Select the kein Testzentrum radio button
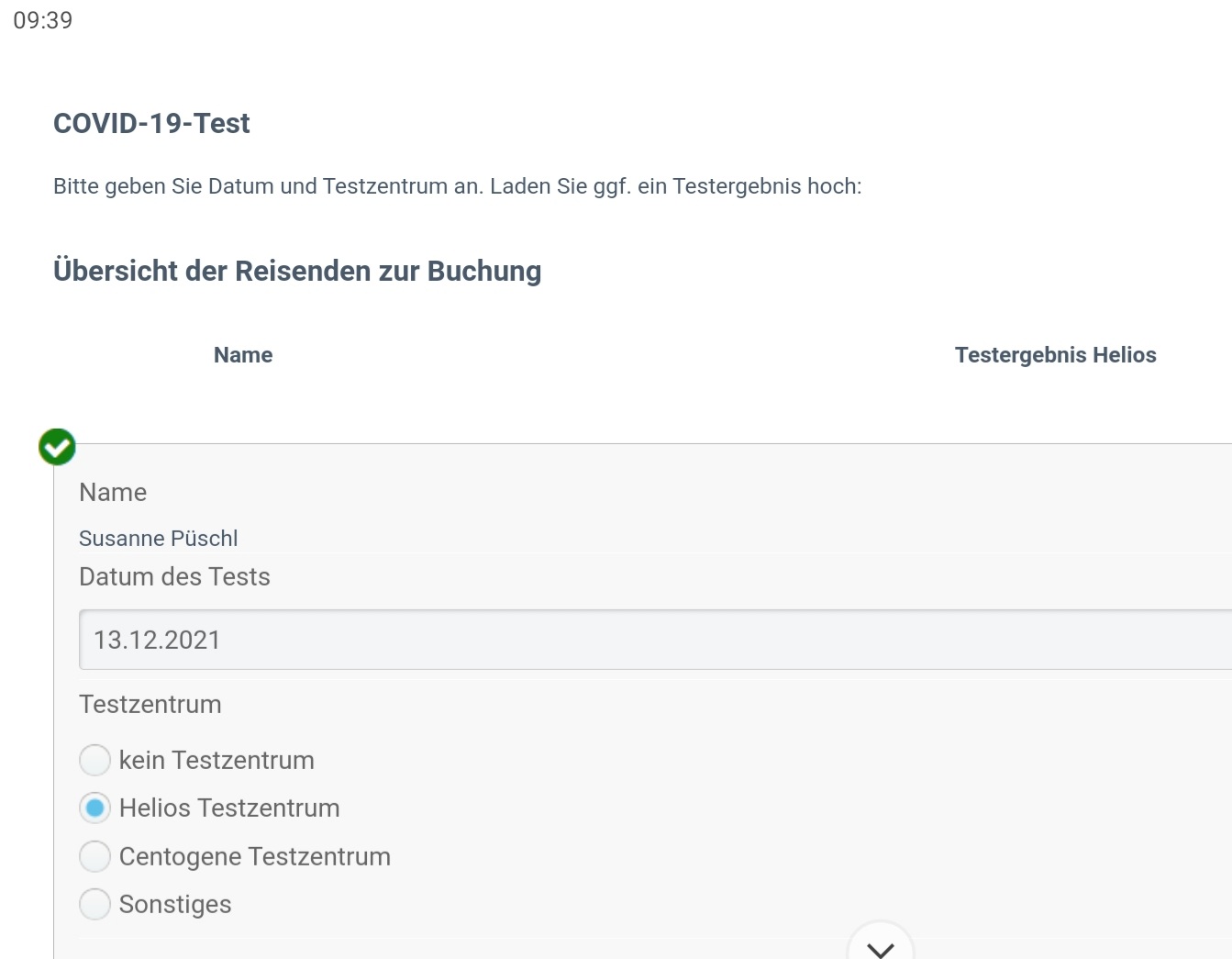This screenshot has height=959, width=1232. (x=94, y=760)
